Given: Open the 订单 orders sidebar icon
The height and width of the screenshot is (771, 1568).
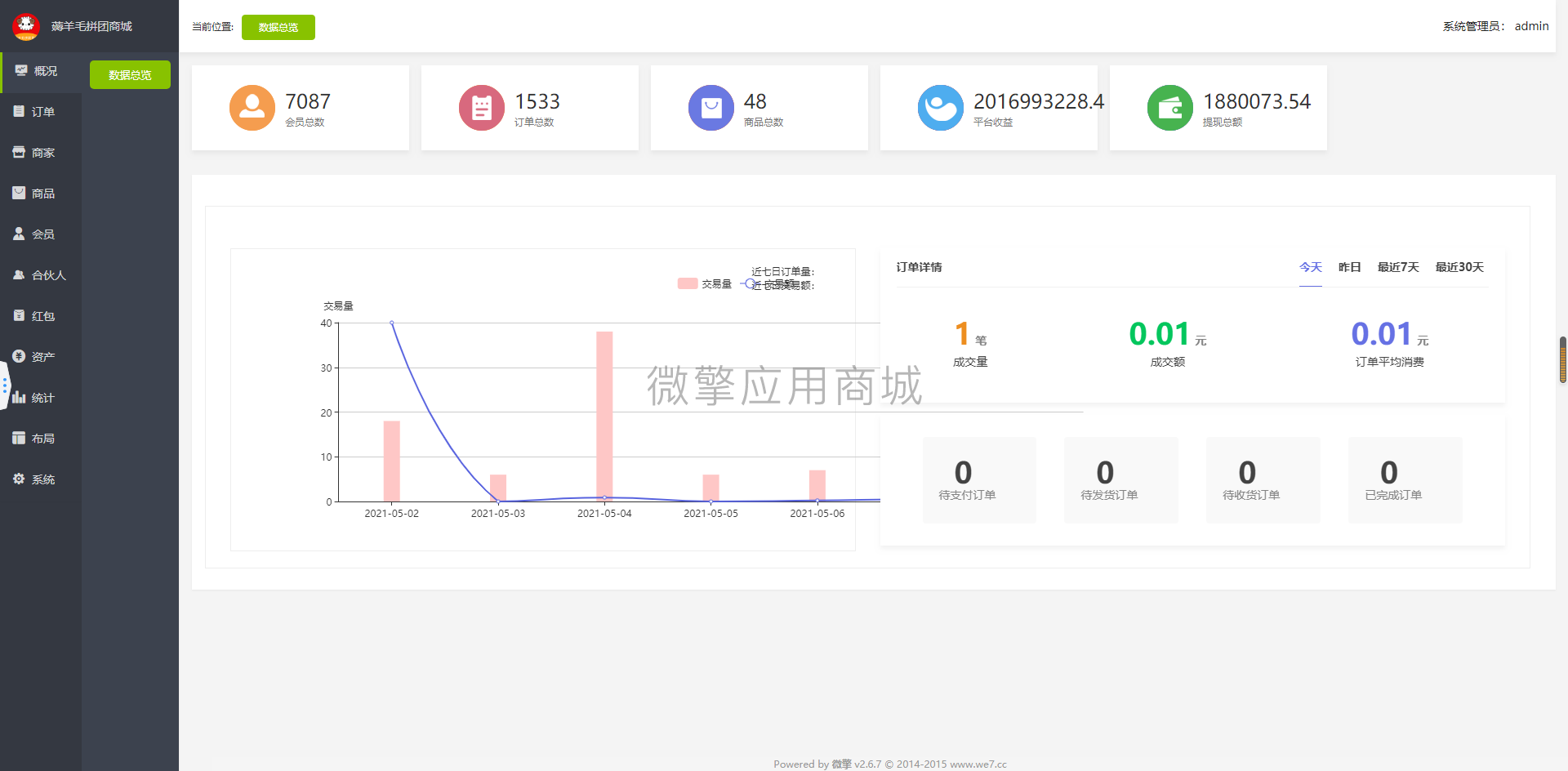Looking at the screenshot, I should (x=19, y=111).
